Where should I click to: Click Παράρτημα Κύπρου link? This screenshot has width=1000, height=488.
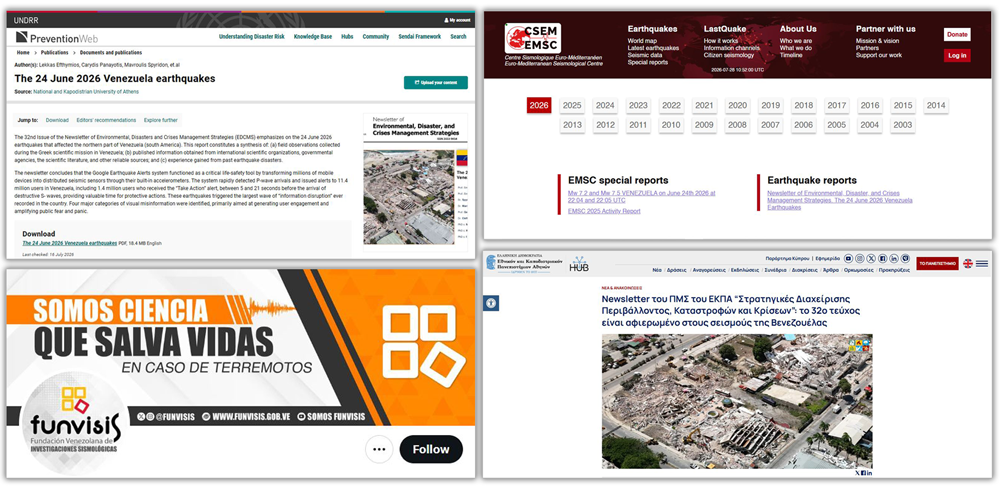pos(788,258)
